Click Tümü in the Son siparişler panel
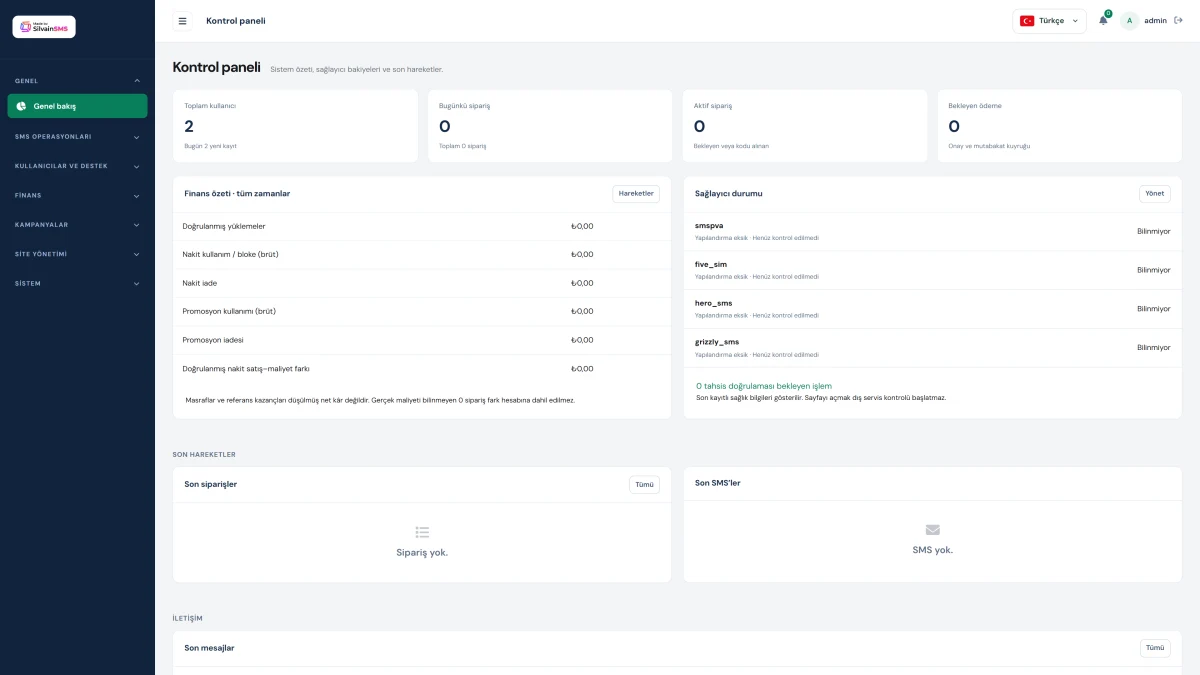Image resolution: width=1200 pixels, height=675 pixels. click(644, 485)
